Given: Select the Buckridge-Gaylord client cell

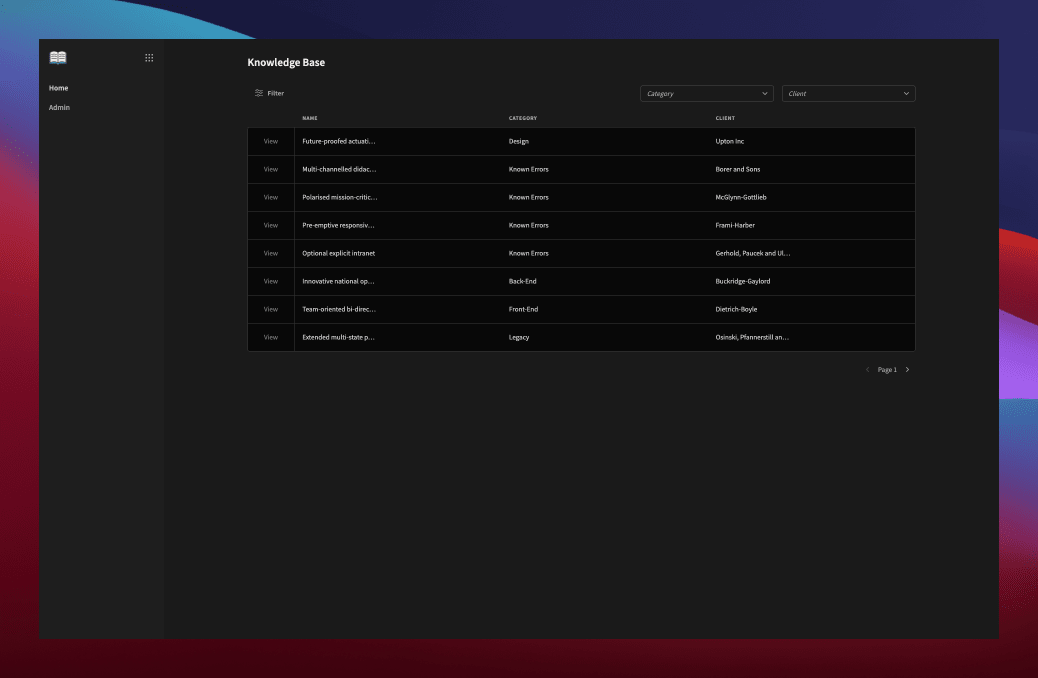Looking at the screenshot, I should tap(743, 282).
